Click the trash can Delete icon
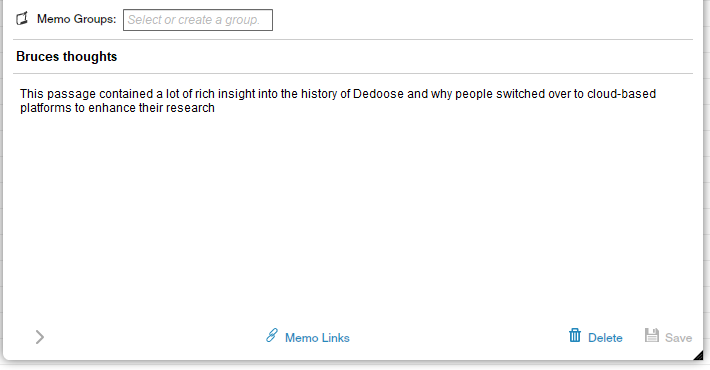Image resolution: width=710 pixels, height=370 pixels. (x=575, y=335)
